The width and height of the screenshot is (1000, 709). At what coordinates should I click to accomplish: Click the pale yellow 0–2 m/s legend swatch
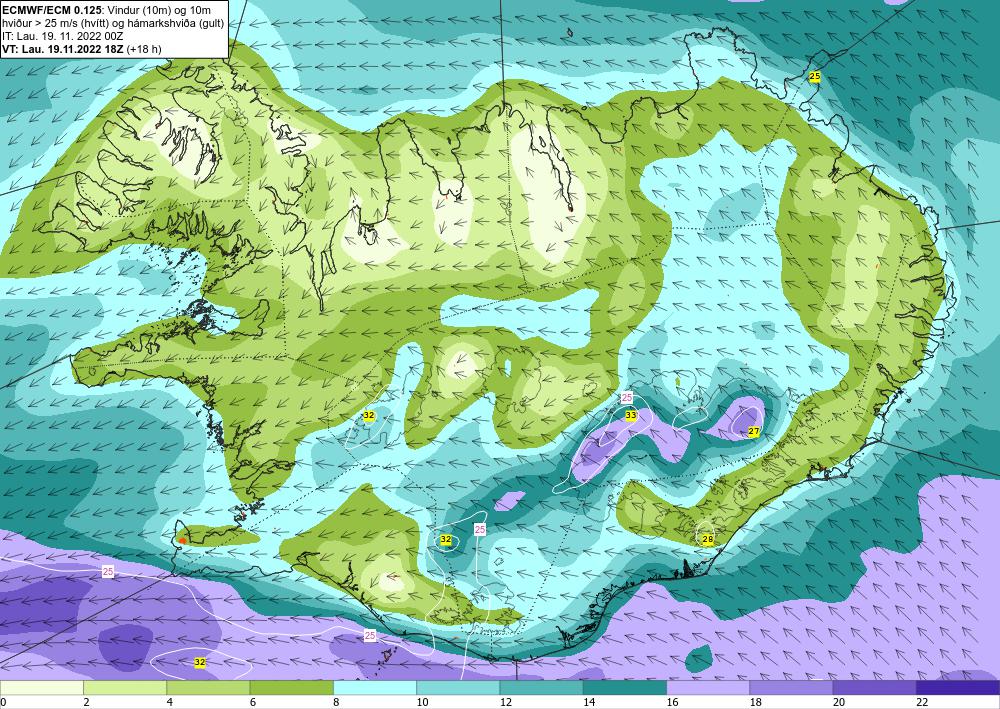click(x=42, y=687)
